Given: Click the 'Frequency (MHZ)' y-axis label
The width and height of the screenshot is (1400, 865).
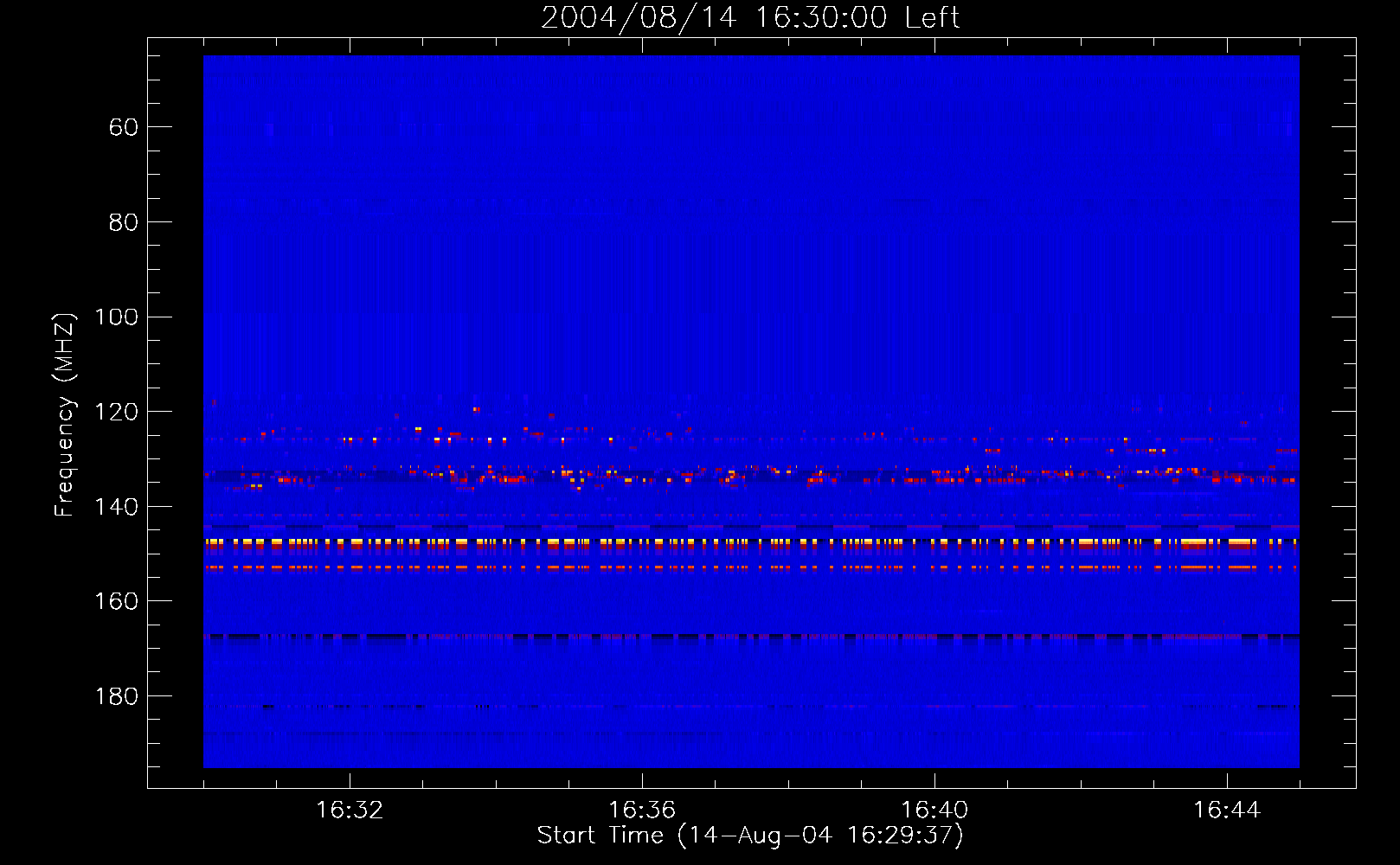Looking at the screenshot, I should (64, 414).
